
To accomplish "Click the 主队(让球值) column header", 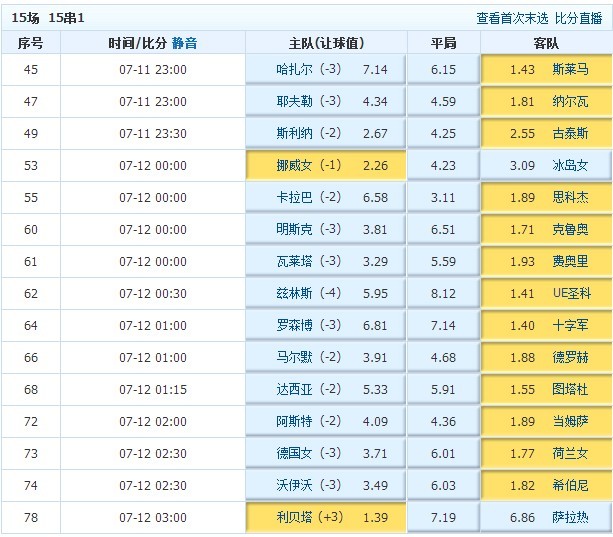I will [326, 43].
